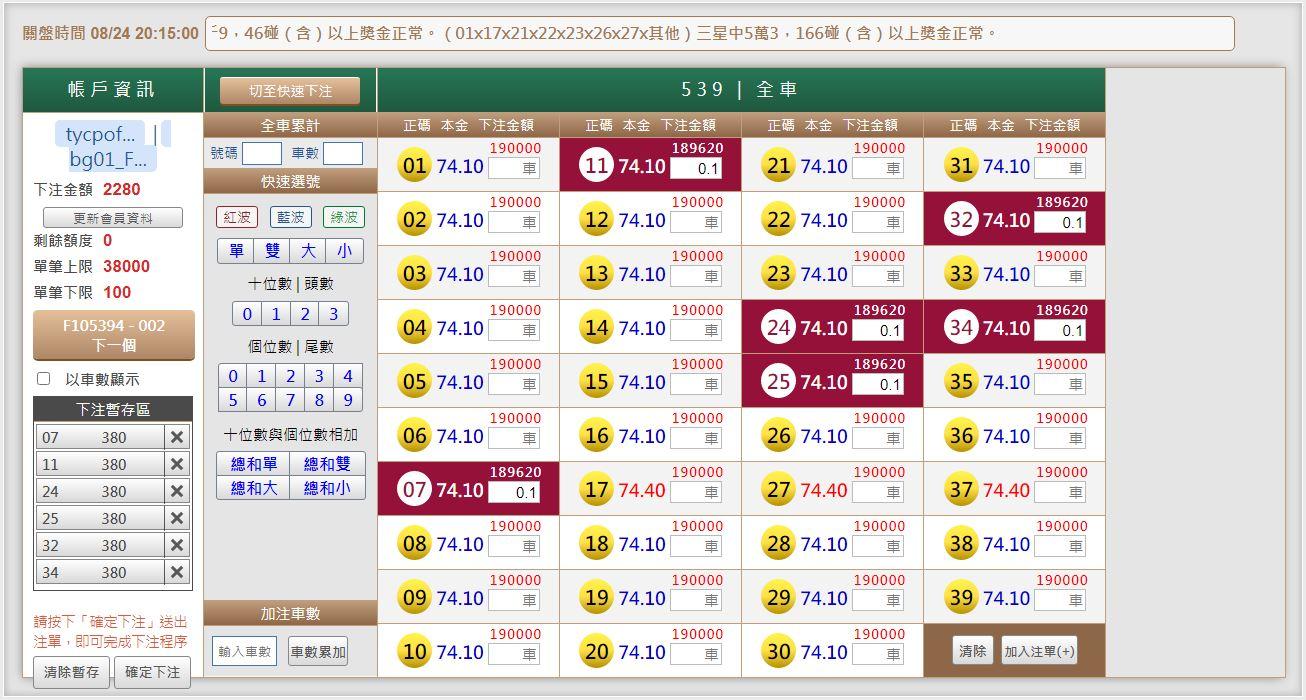Viewport: 1306px width, 700px height.
Task: Click the scrolling announcement text box
Action: point(720,33)
